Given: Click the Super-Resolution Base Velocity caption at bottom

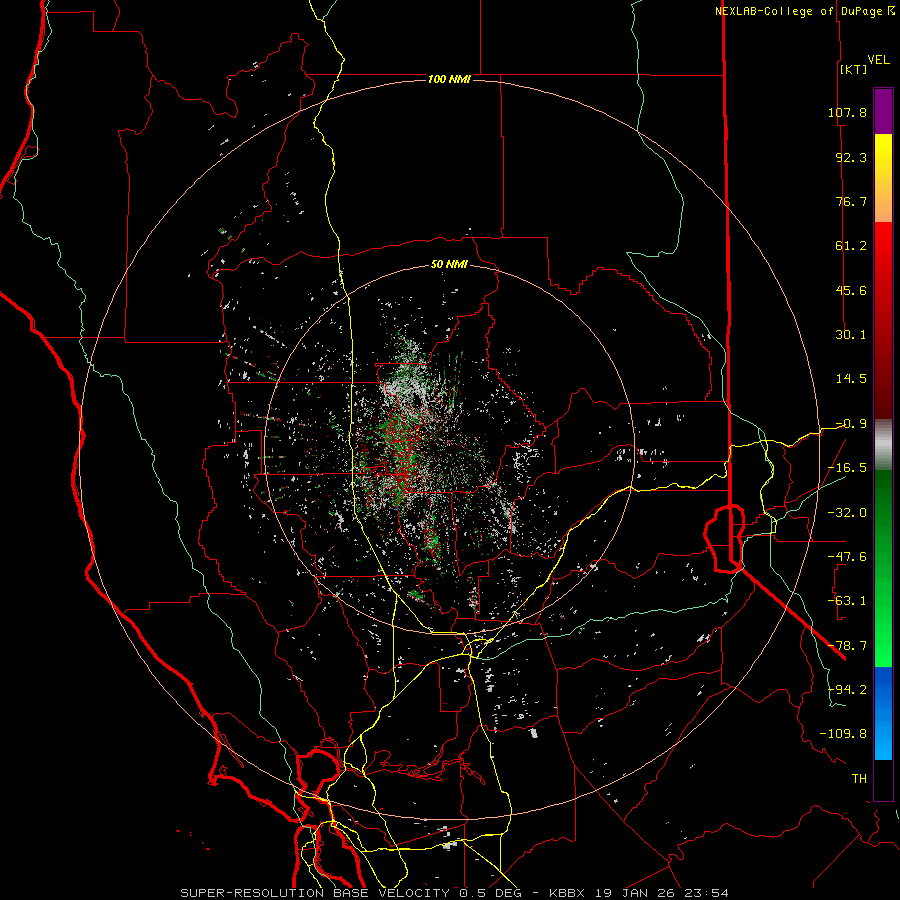Looking at the screenshot, I should 455,893.
